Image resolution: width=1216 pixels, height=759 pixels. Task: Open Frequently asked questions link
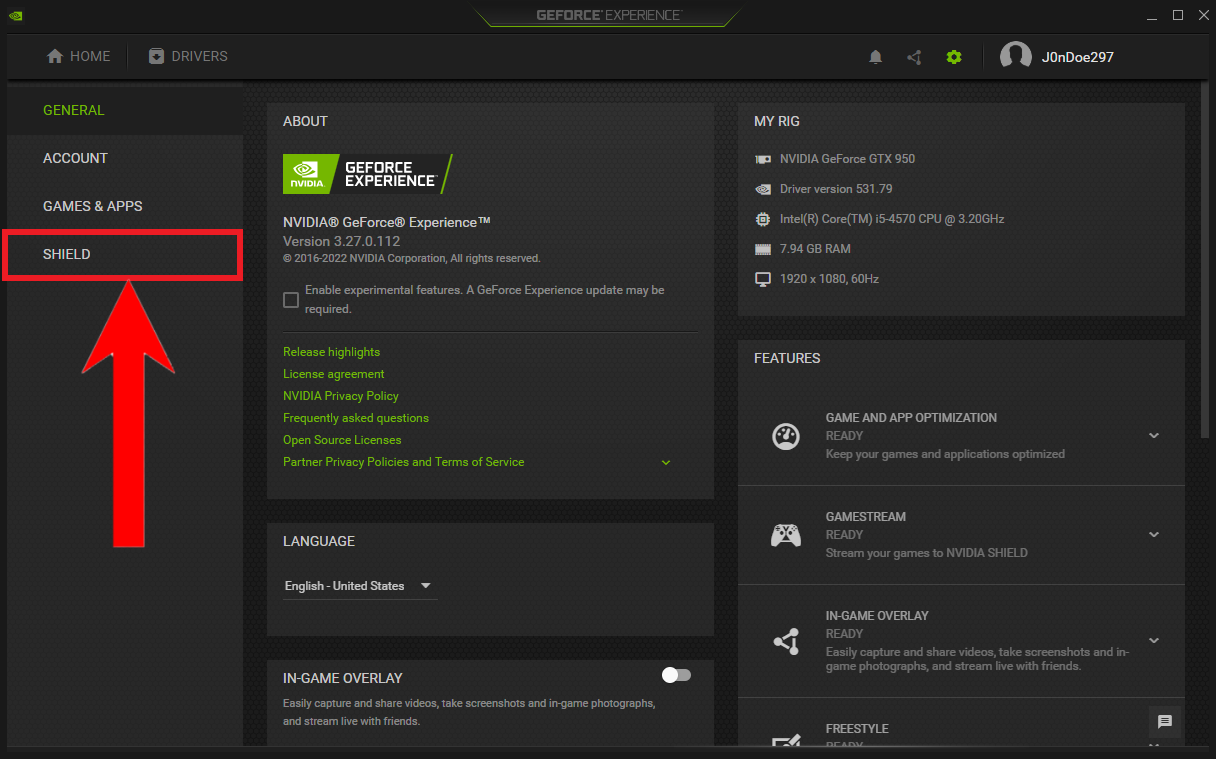(x=356, y=418)
